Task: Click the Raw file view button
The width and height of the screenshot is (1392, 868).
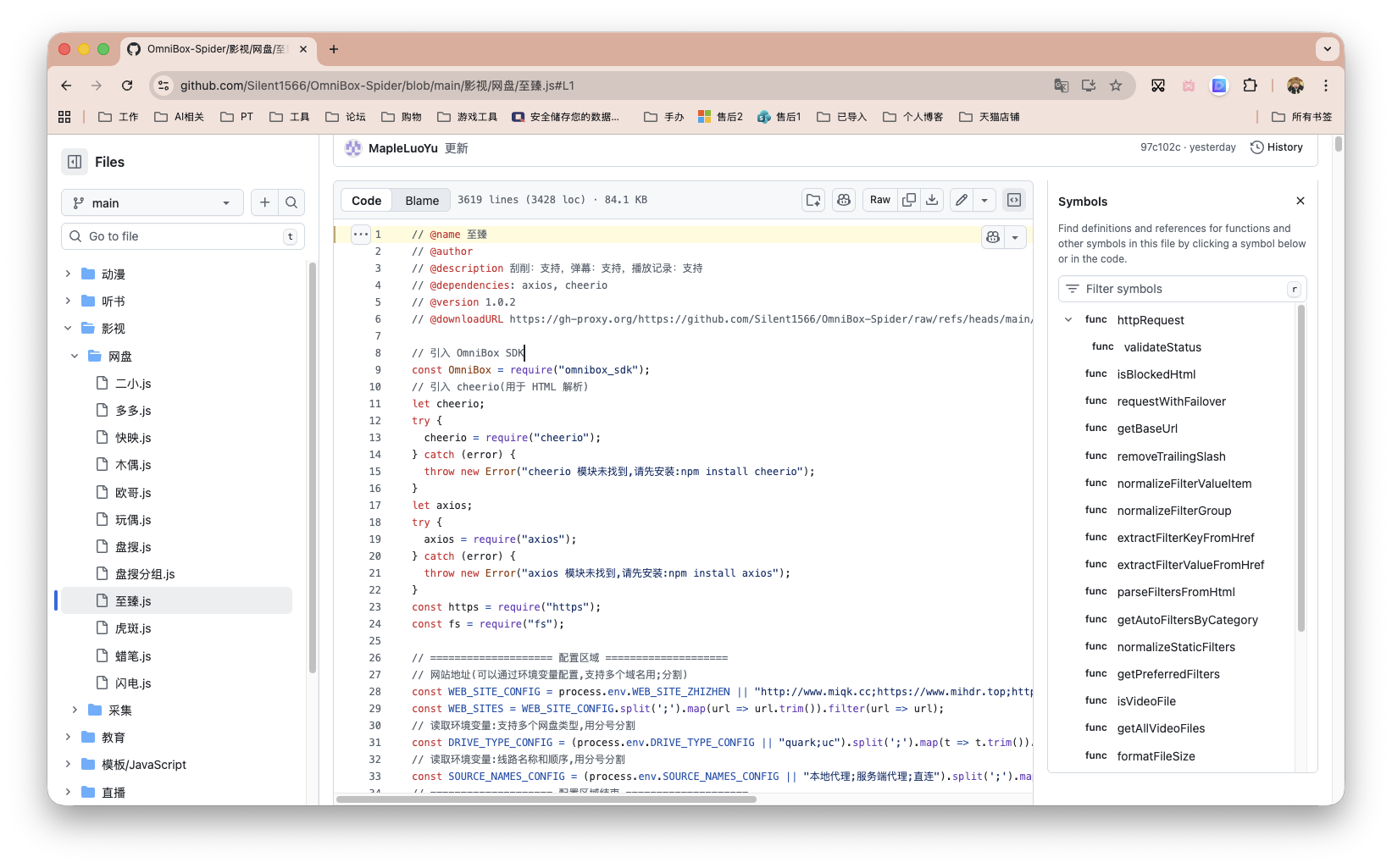Action: click(x=879, y=200)
